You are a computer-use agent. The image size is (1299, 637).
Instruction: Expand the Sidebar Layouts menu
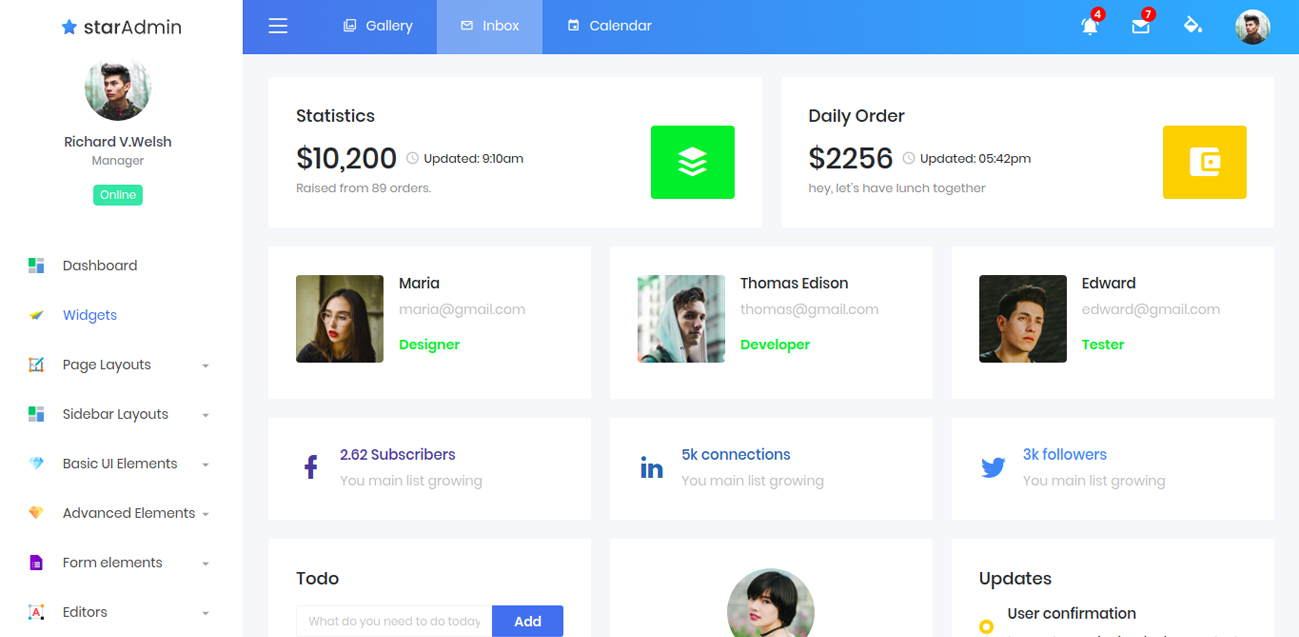coord(115,414)
